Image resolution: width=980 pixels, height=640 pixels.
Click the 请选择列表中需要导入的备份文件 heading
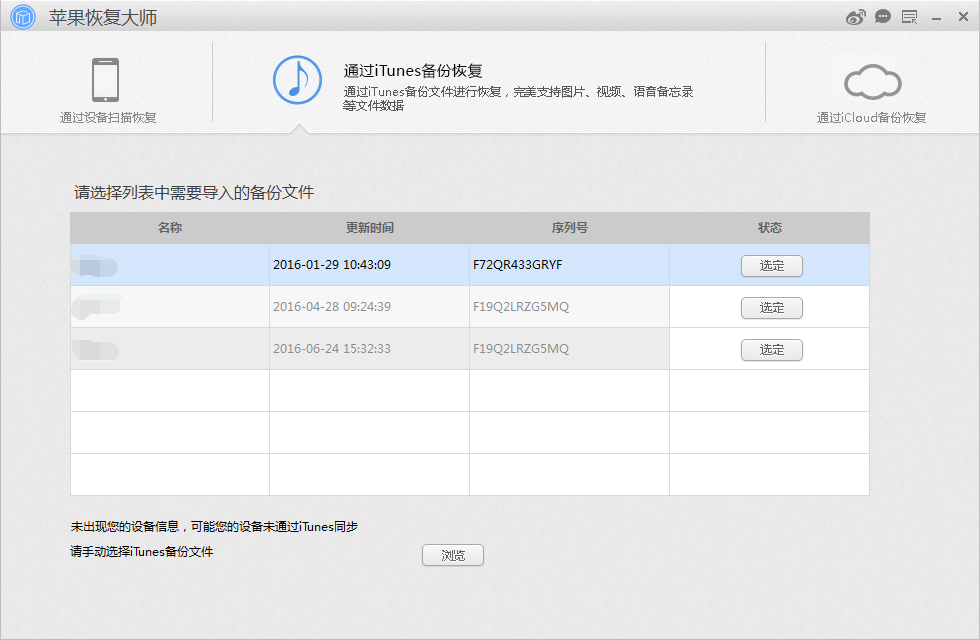(x=194, y=192)
